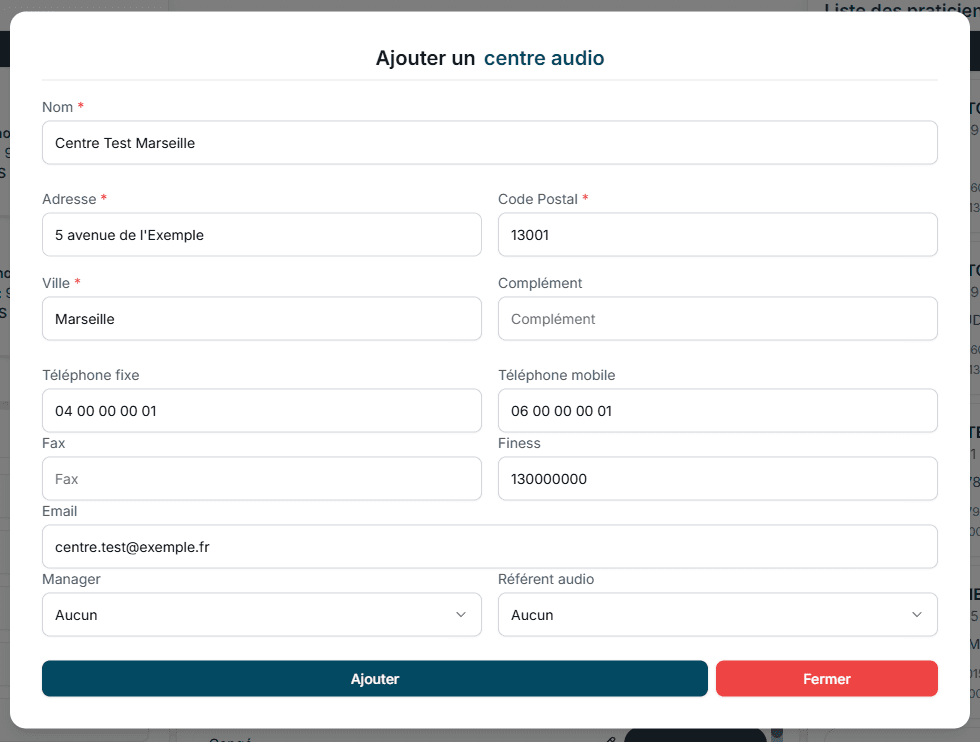Open the Référent audio dropdown

click(x=718, y=614)
